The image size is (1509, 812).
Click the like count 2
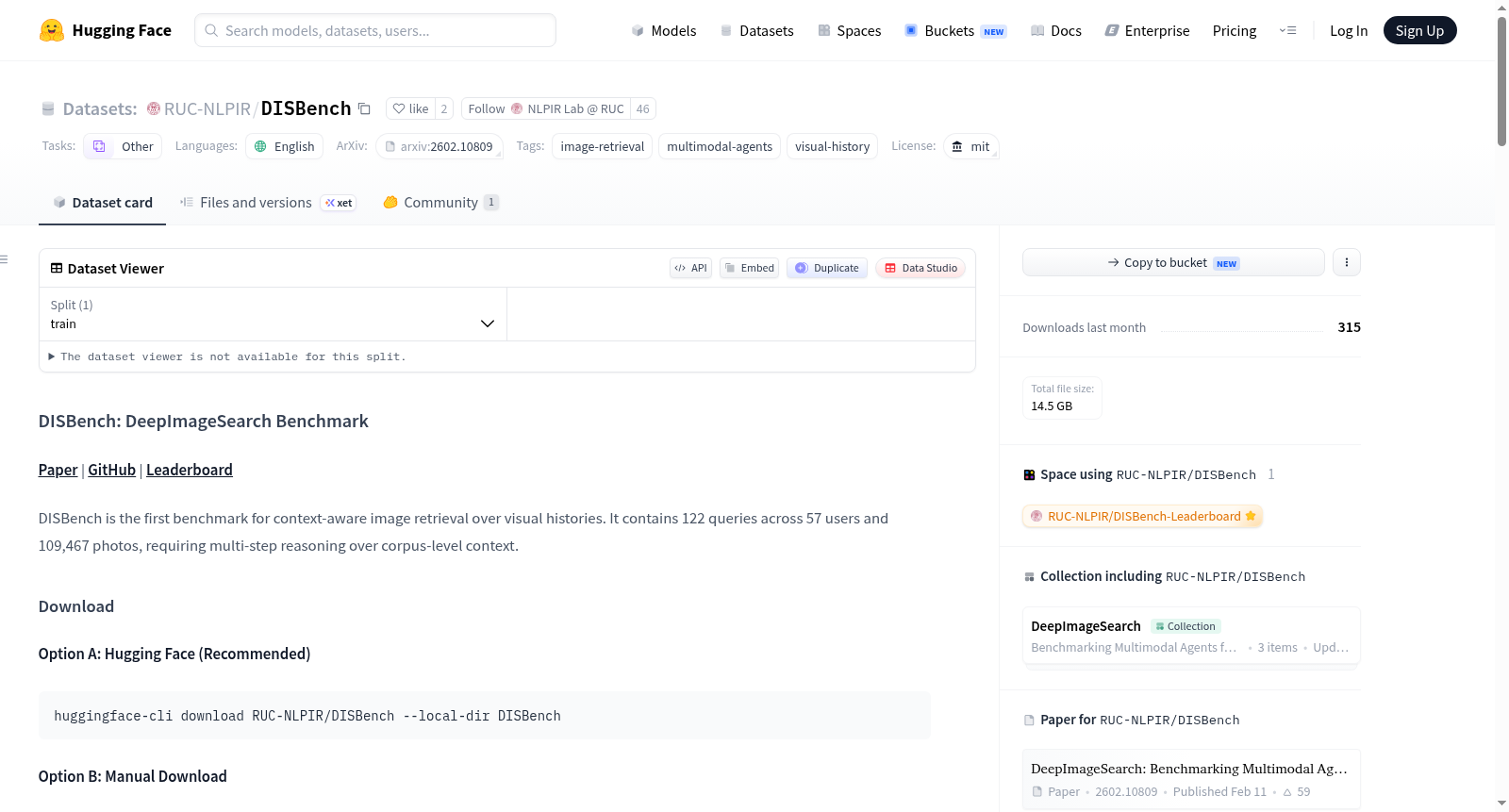point(444,108)
